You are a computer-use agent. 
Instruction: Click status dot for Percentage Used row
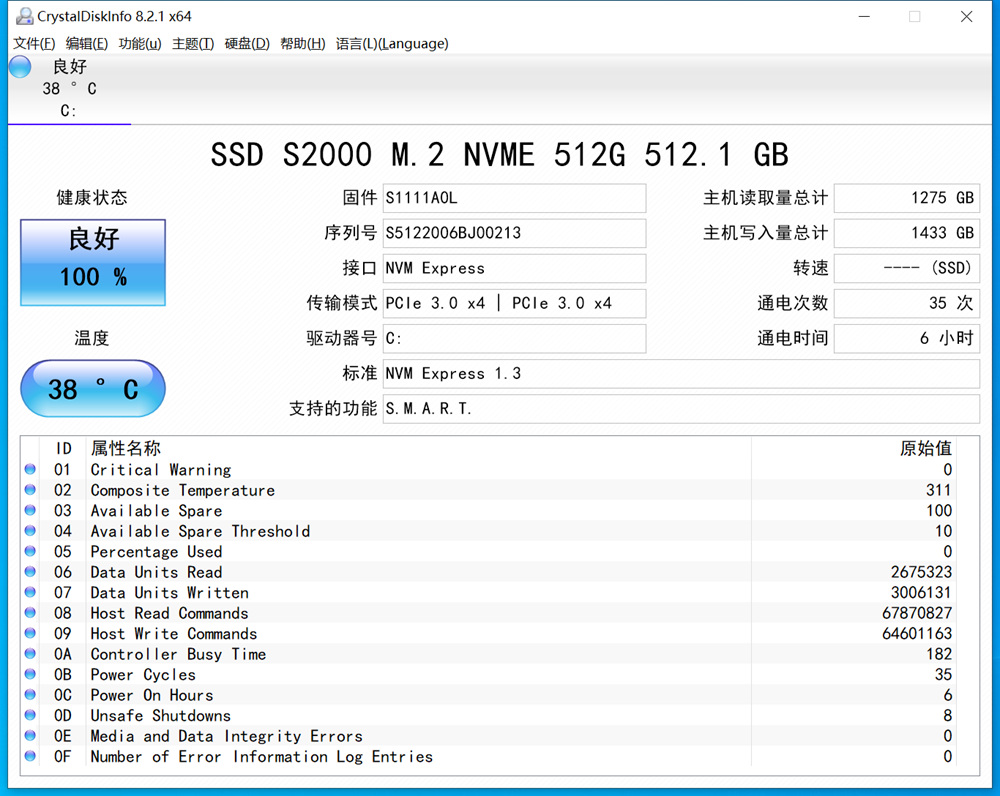click(x=30, y=551)
